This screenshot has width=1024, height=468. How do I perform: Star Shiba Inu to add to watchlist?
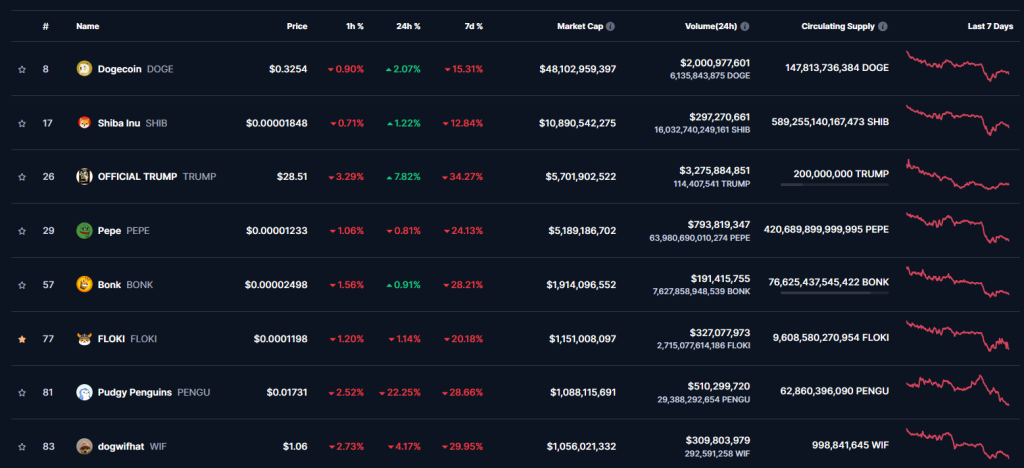tap(22, 123)
